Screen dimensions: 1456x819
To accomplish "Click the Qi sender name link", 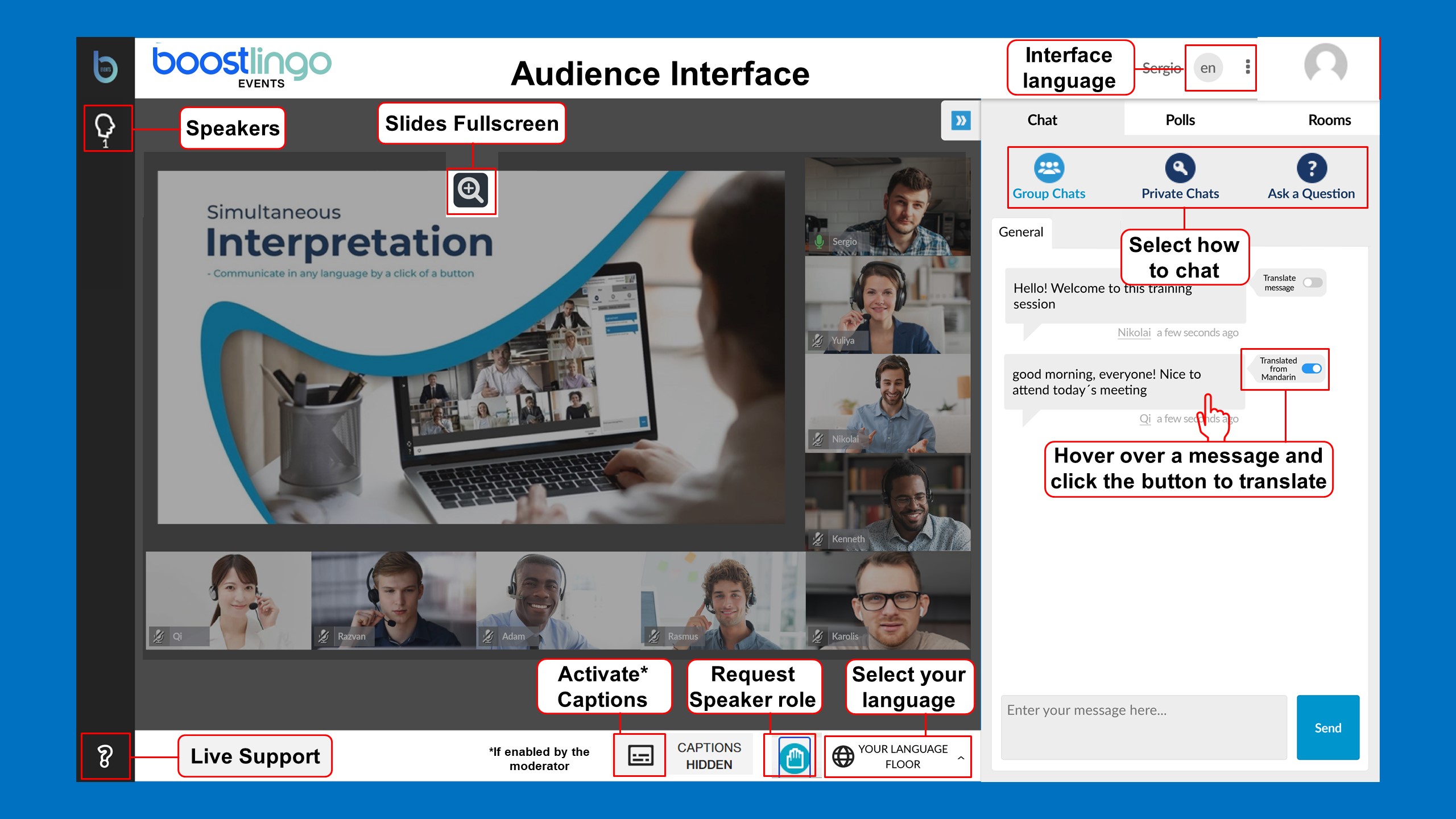I will 1145,419.
